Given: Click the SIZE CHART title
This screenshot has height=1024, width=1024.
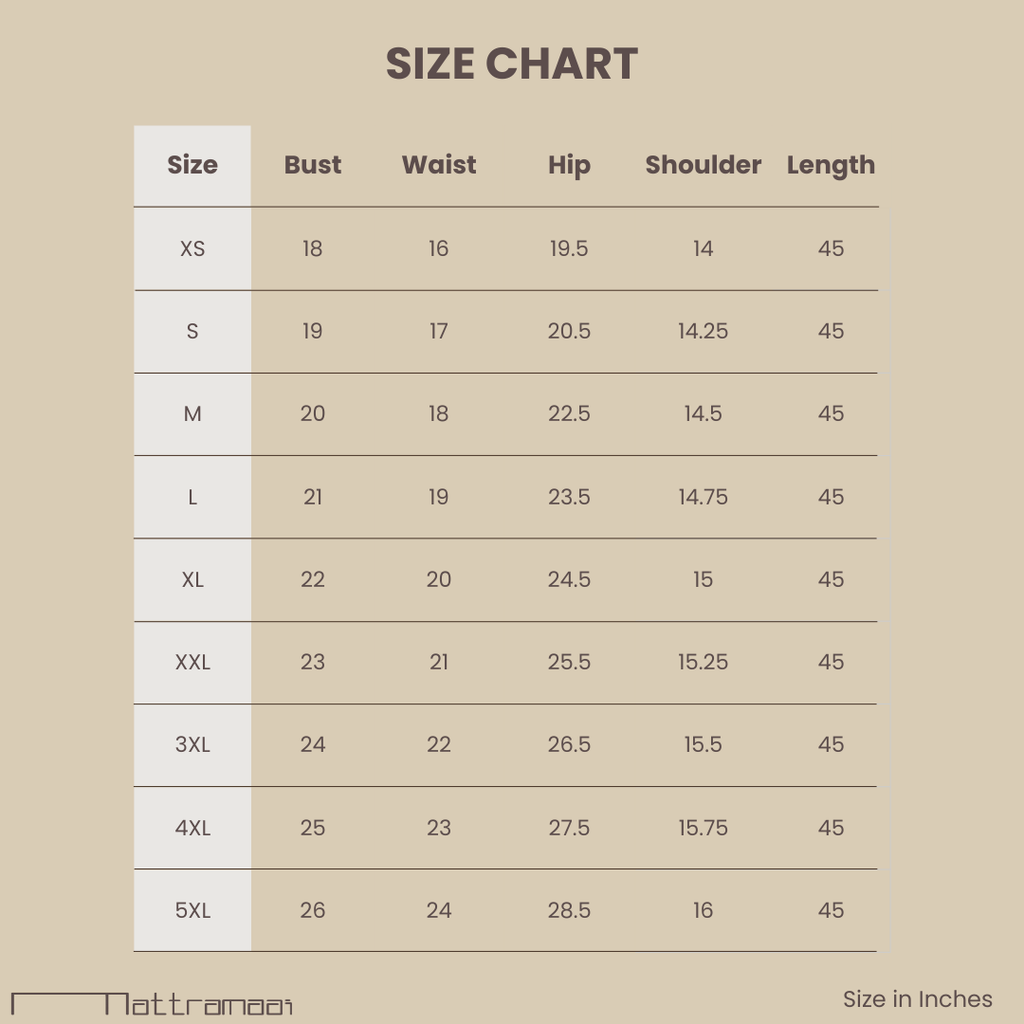Looking at the screenshot, I should point(512,64).
